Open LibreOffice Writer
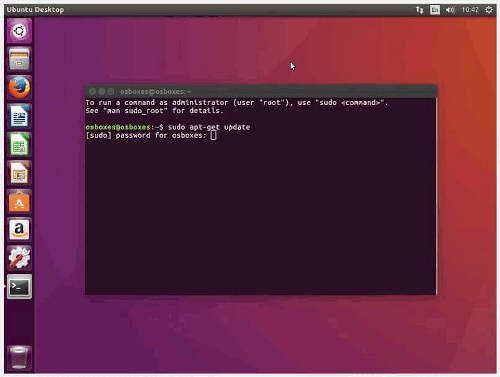500x377 pixels. tap(19, 116)
